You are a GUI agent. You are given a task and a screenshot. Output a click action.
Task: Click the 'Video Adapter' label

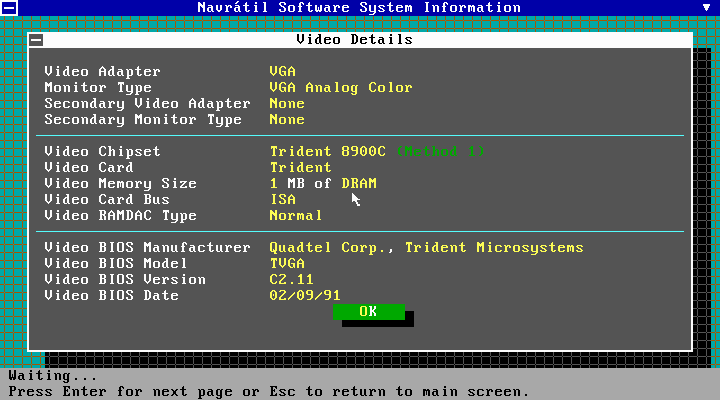pos(102,72)
